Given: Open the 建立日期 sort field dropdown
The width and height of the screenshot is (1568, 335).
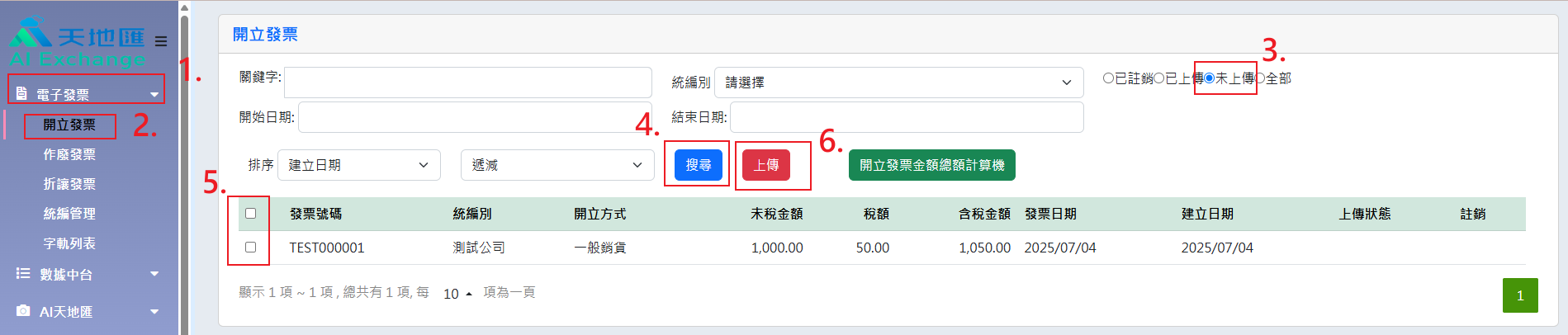Looking at the screenshot, I should tap(358, 165).
